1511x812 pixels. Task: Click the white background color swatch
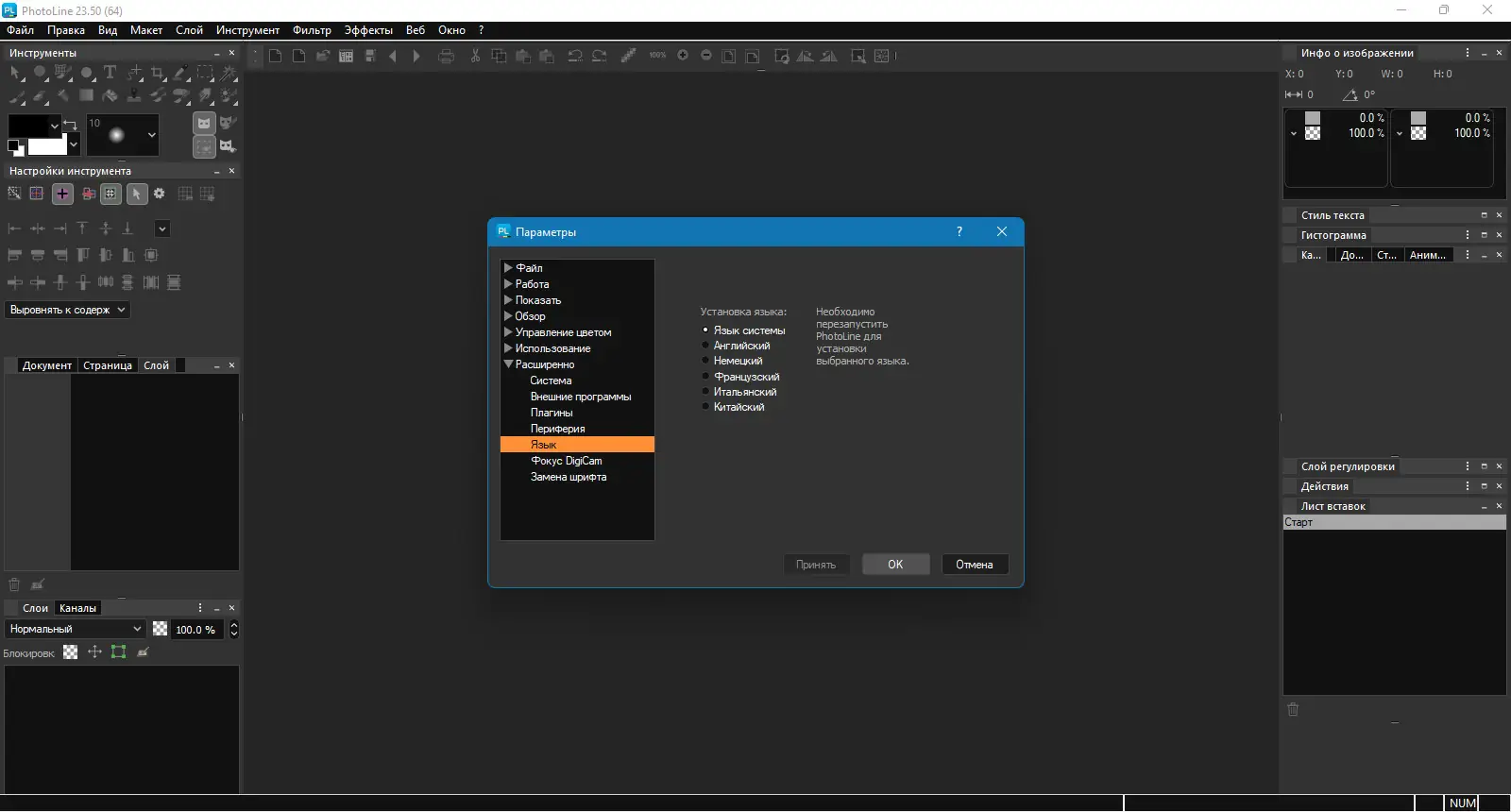click(x=47, y=146)
